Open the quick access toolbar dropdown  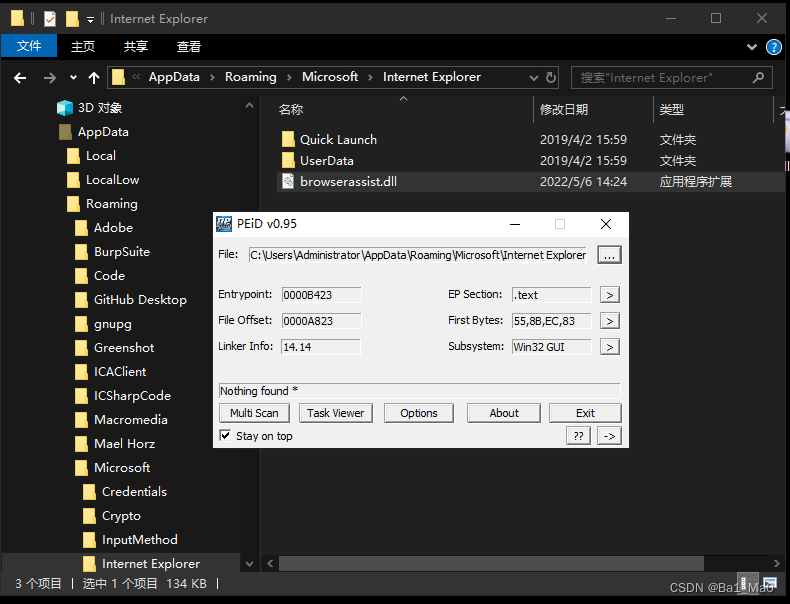tap(90, 20)
